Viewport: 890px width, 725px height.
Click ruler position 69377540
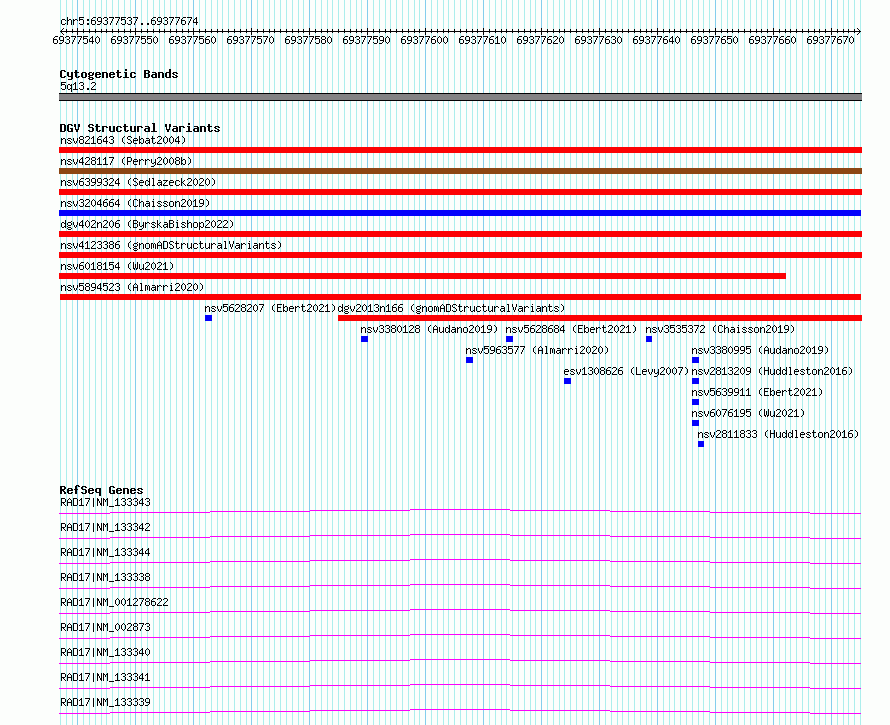77,40
